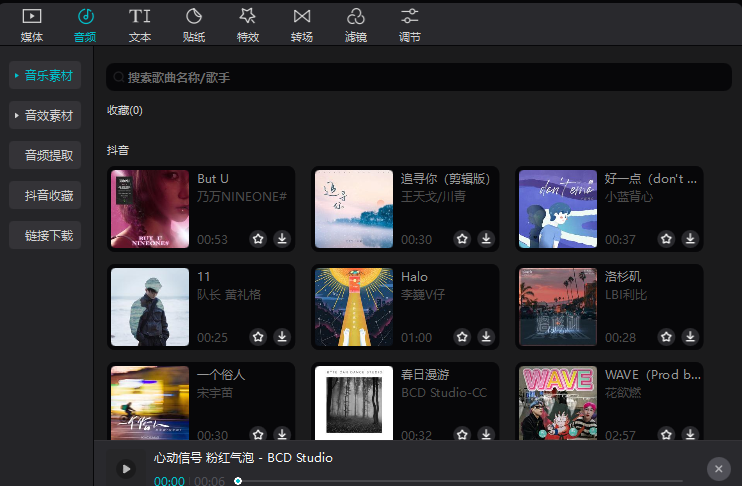
Task: Switch to the 转场 transitions tab
Action: click(x=302, y=26)
